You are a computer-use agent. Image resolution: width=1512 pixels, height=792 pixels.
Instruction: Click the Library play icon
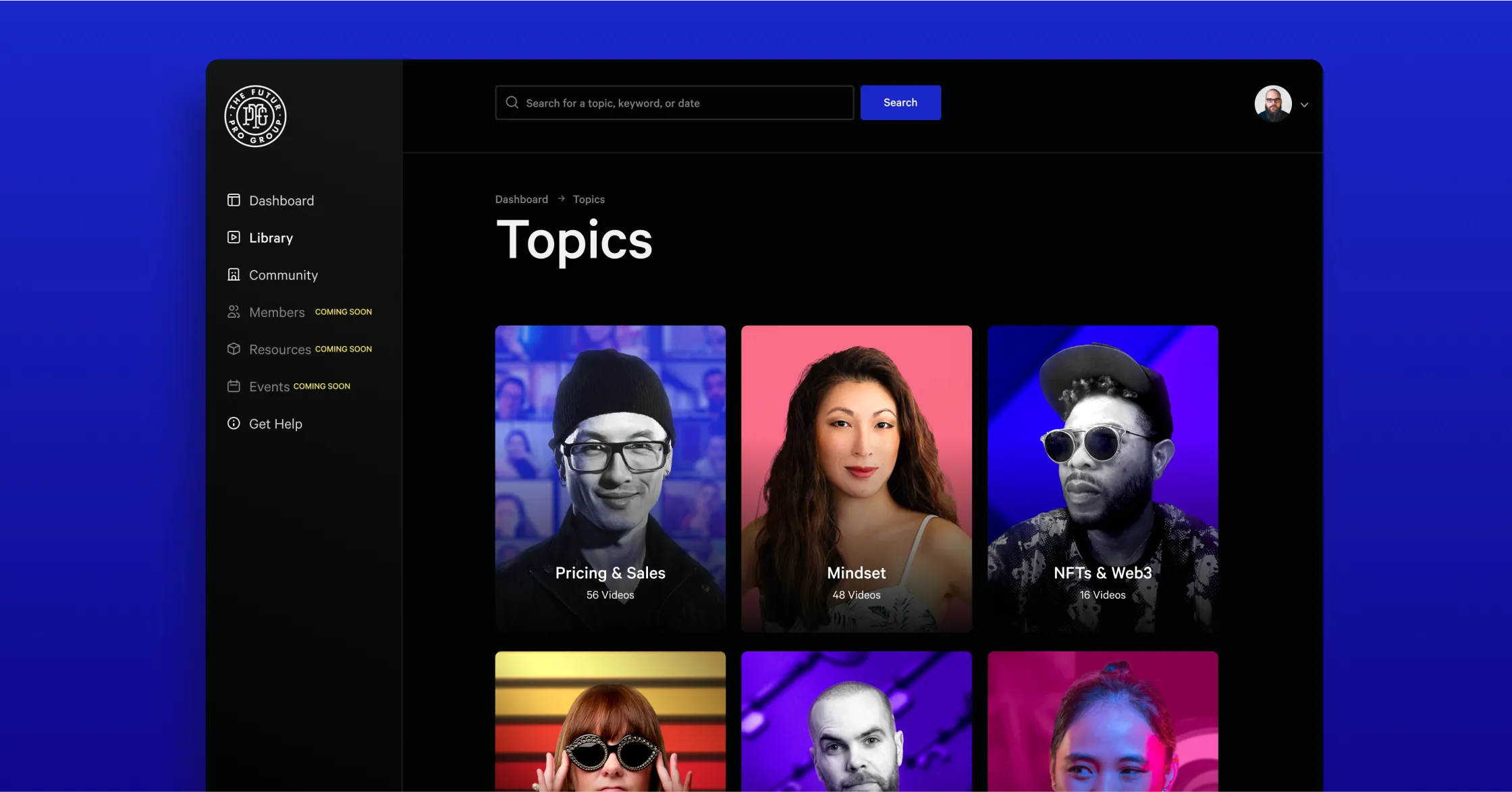point(234,237)
